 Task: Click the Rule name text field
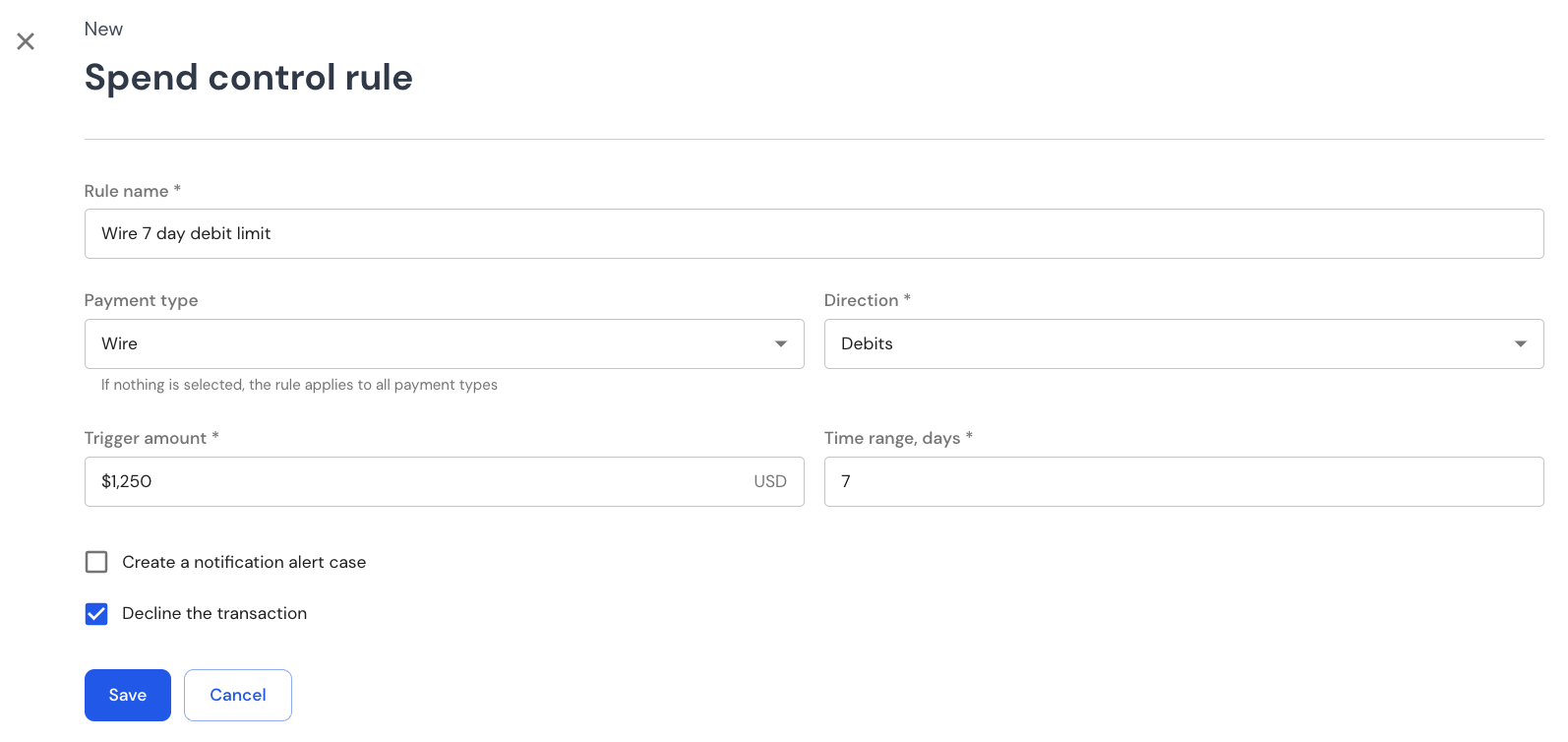coord(814,233)
